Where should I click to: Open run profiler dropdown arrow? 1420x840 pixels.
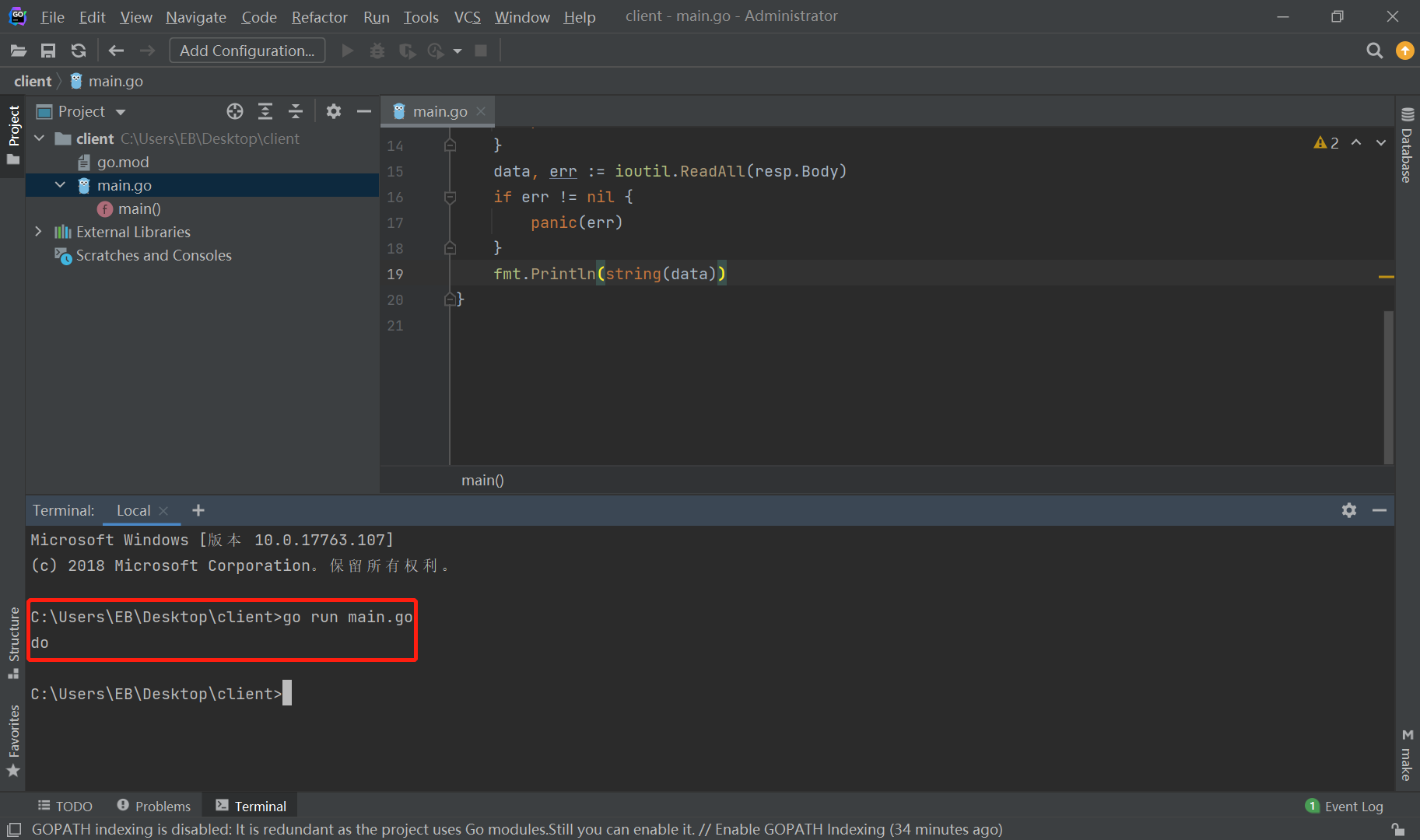pyautogui.click(x=458, y=51)
